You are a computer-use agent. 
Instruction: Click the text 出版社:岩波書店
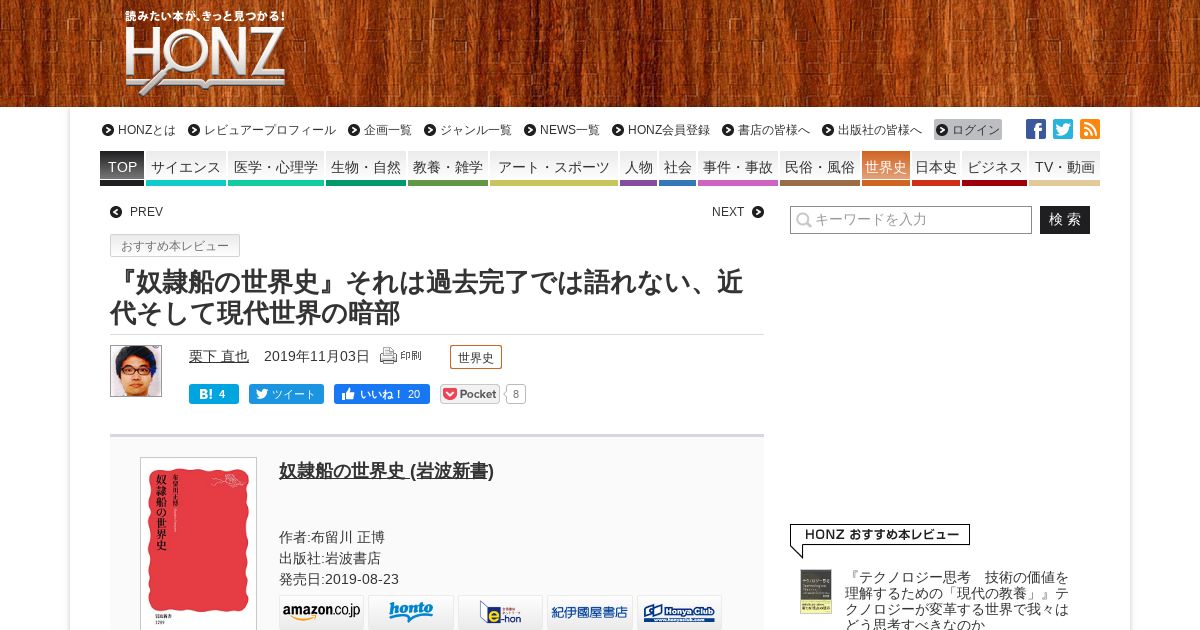pos(330,558)
